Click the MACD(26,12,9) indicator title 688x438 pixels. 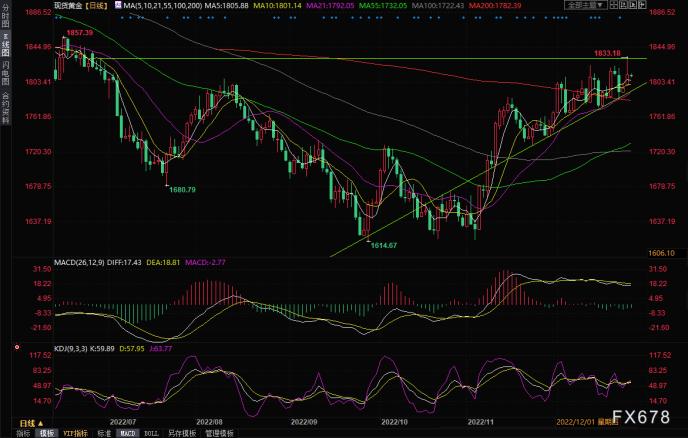point(79,262)
